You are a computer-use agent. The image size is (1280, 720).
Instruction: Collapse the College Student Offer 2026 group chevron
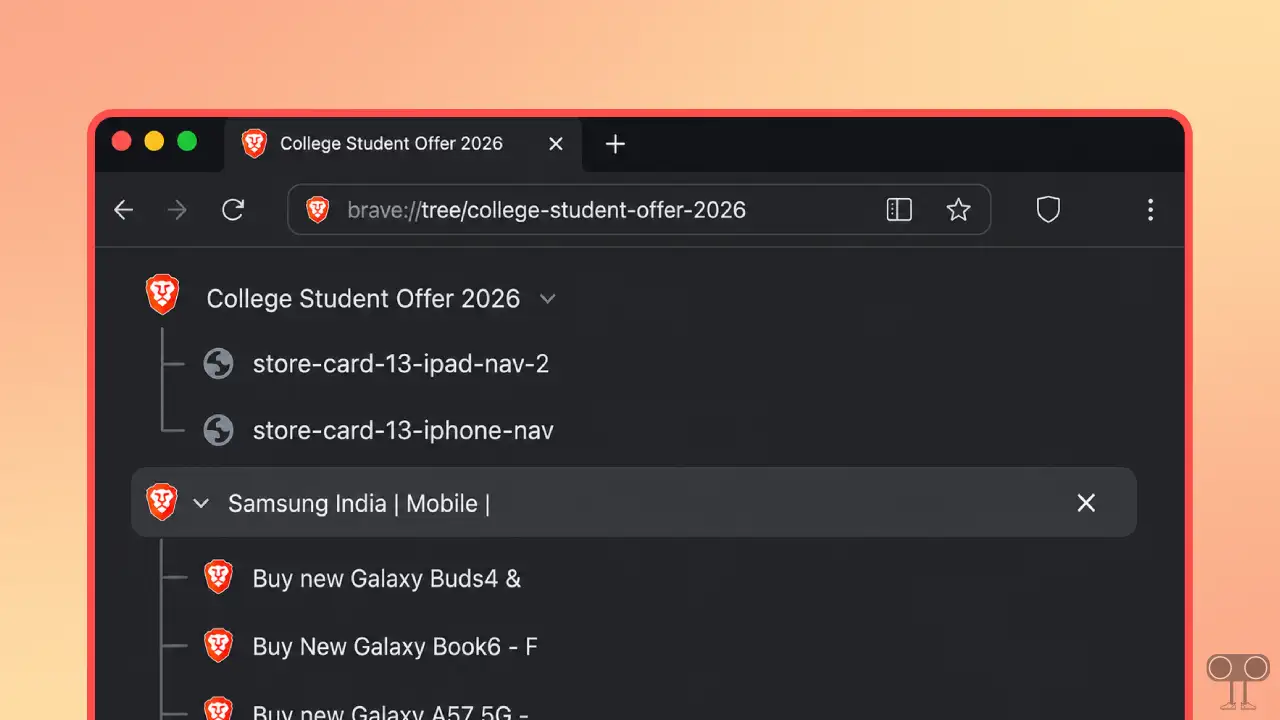pyautogui.click(x=547, y=299)
